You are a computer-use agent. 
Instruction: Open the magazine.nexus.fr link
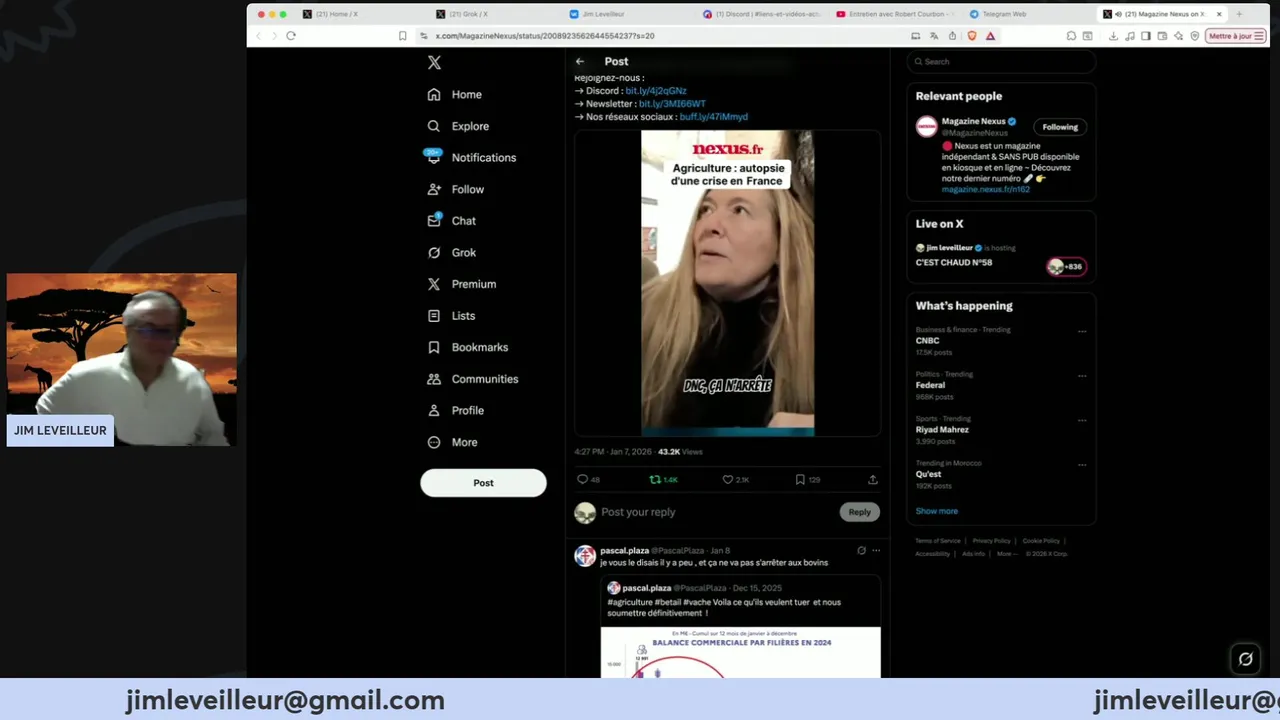point(985,189)
